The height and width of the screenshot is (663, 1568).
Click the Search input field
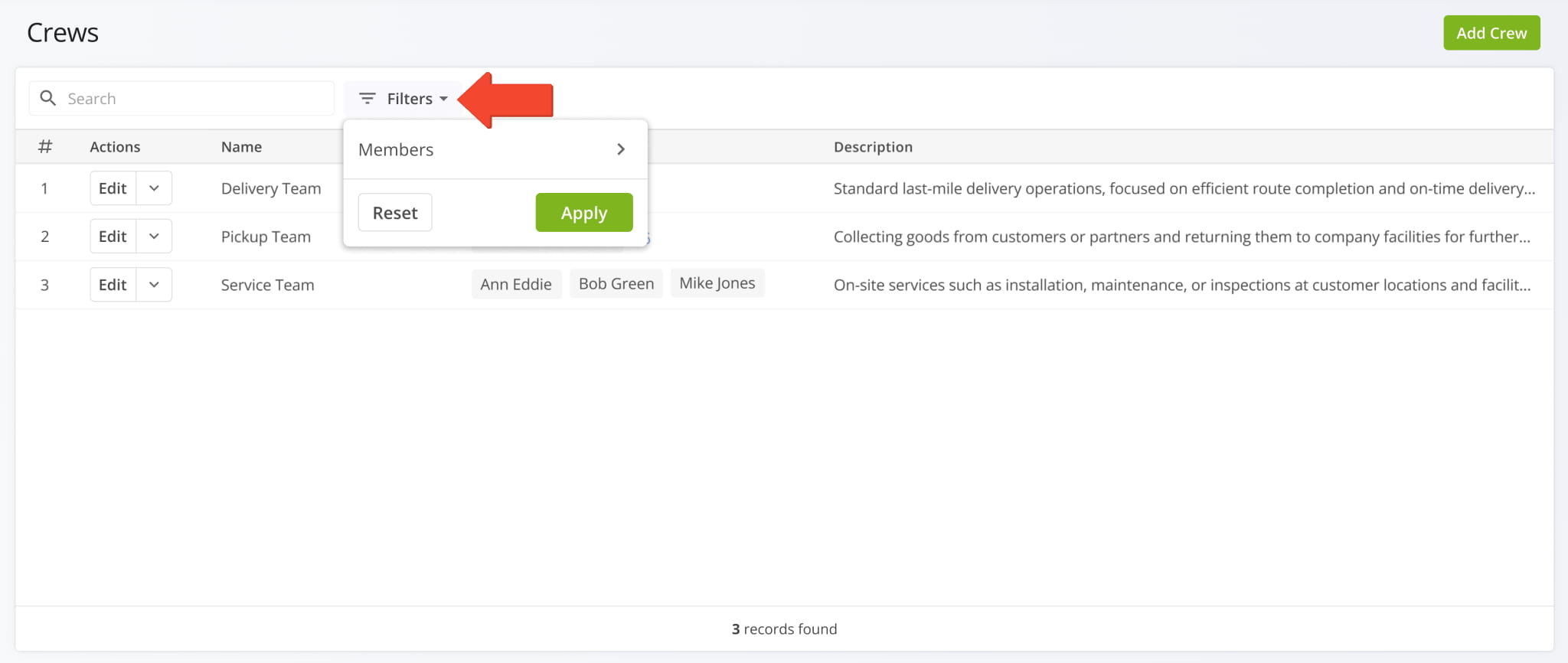click(x=195, y=99)
